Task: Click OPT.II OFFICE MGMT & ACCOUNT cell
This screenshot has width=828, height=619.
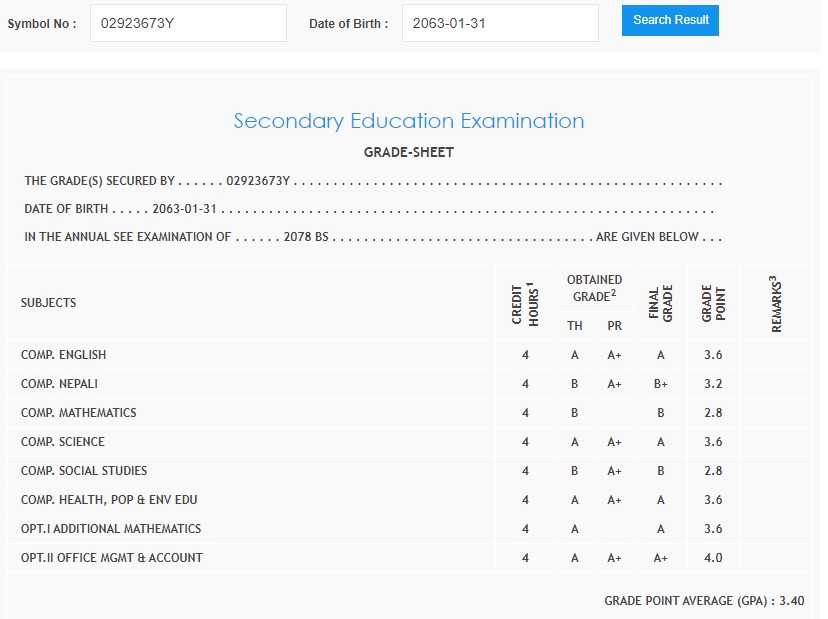Action: [x=112, y=558]
